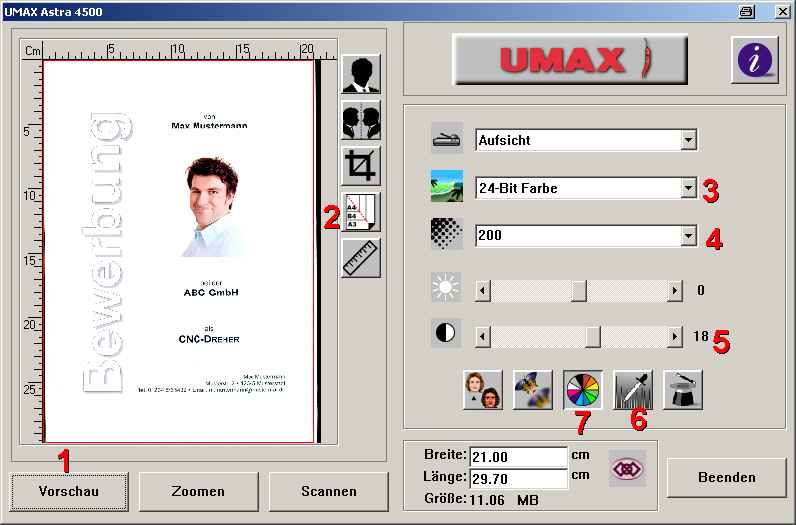Select the crop frame tool
This screenshot has height=525, width=796.
point(361,166)
